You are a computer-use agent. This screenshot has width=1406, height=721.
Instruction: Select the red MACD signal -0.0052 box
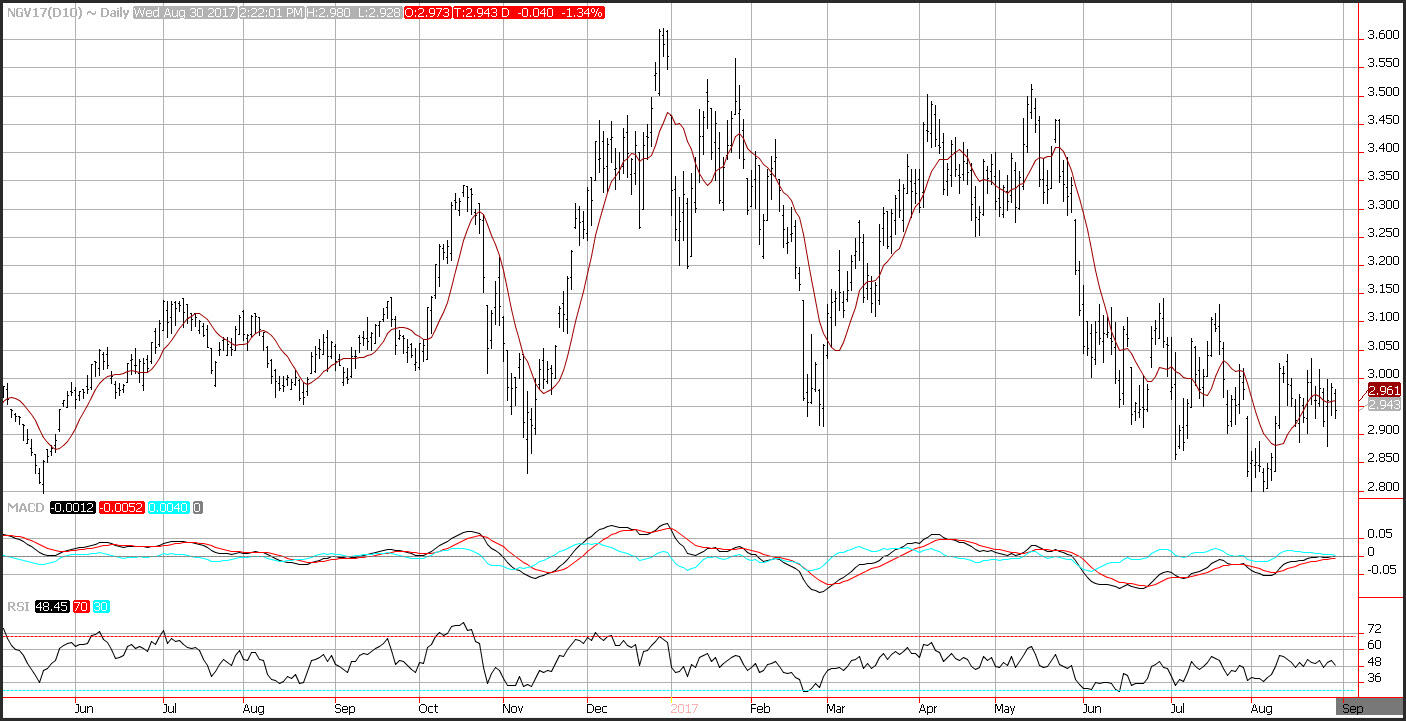click(x=122, y=508)
